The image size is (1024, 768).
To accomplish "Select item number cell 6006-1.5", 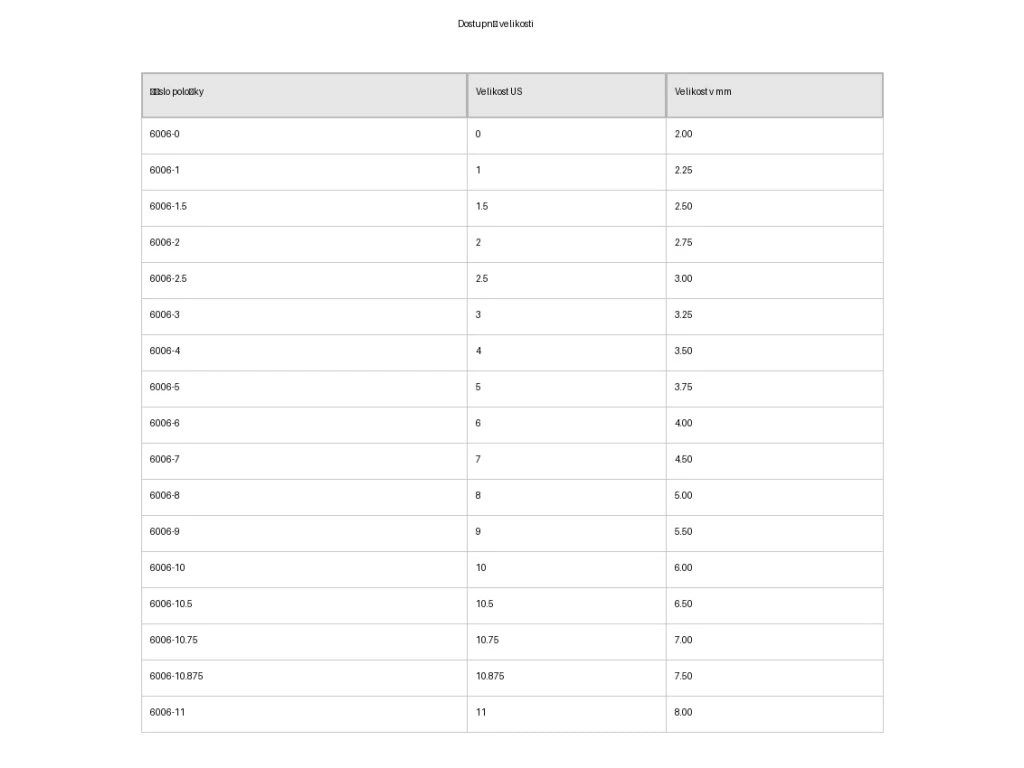I will coord(168,207).
